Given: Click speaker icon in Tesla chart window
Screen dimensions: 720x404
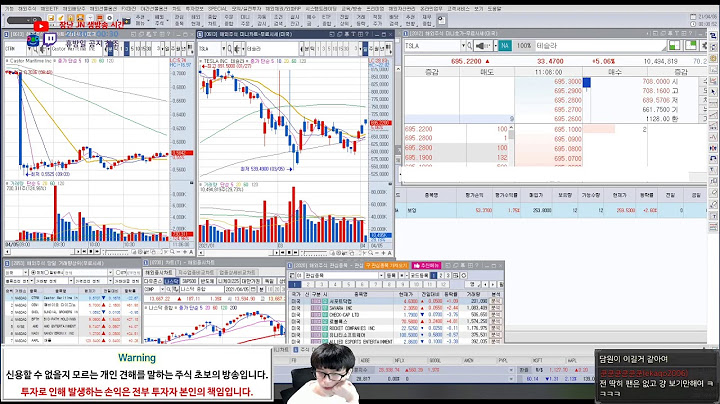Looking at the screenshot, I should click(237, 49).
